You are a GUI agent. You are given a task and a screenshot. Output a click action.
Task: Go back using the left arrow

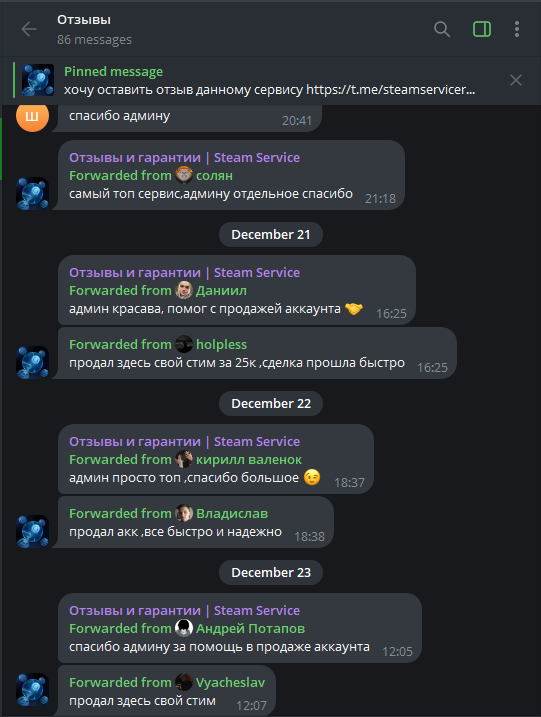29,29
